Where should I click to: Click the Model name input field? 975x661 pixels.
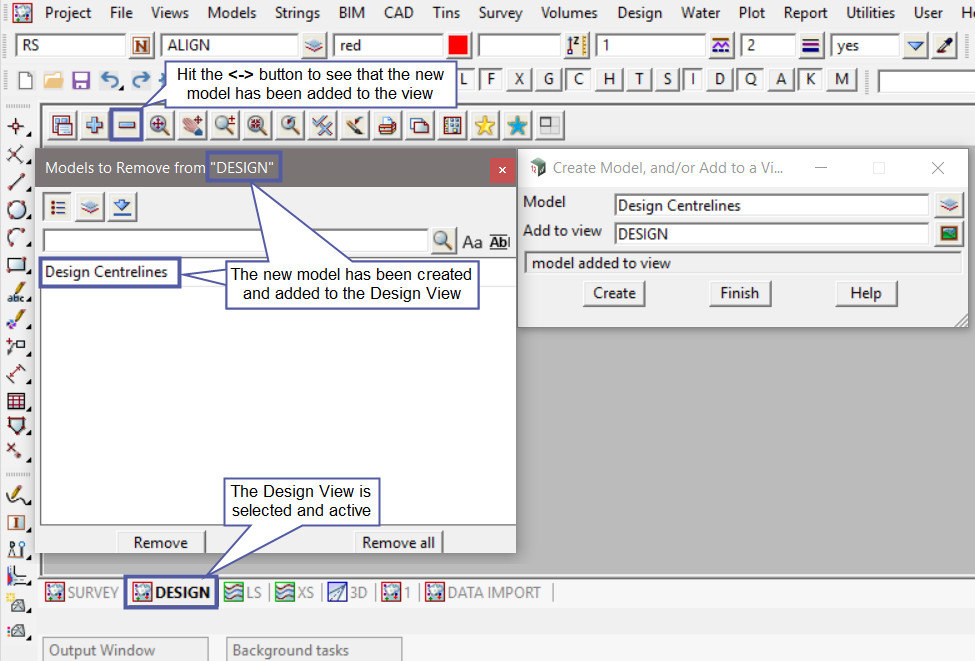pos(772,205)
